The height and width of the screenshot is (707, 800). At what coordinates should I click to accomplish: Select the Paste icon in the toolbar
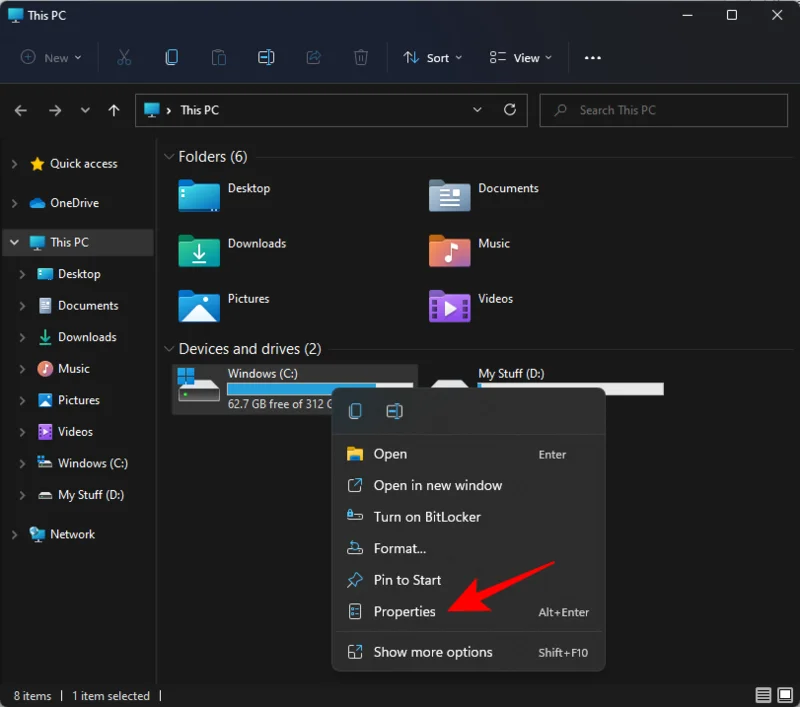click(x=219, y=57)
